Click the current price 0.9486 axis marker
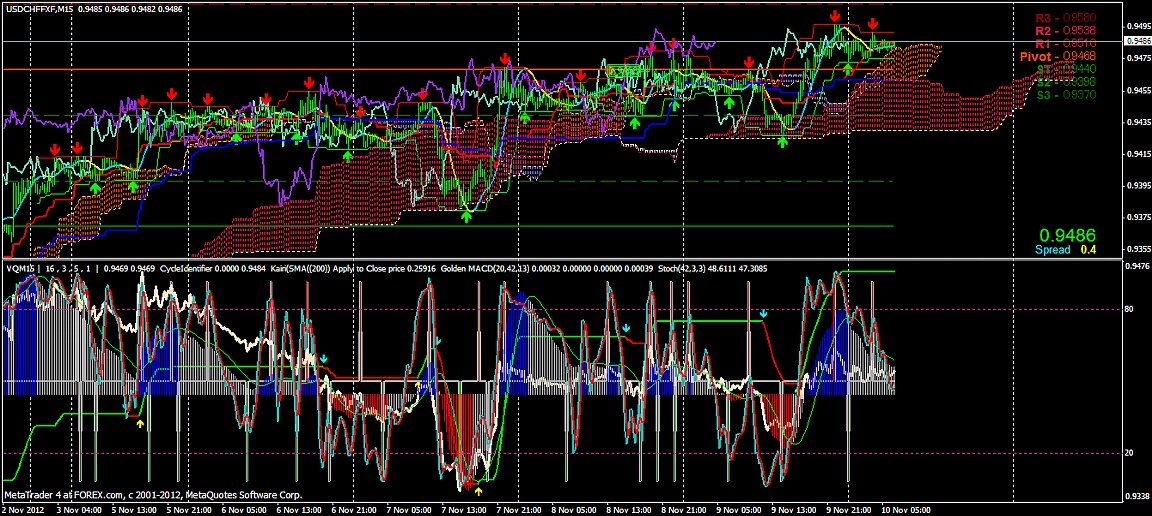 coord(1136,41)
